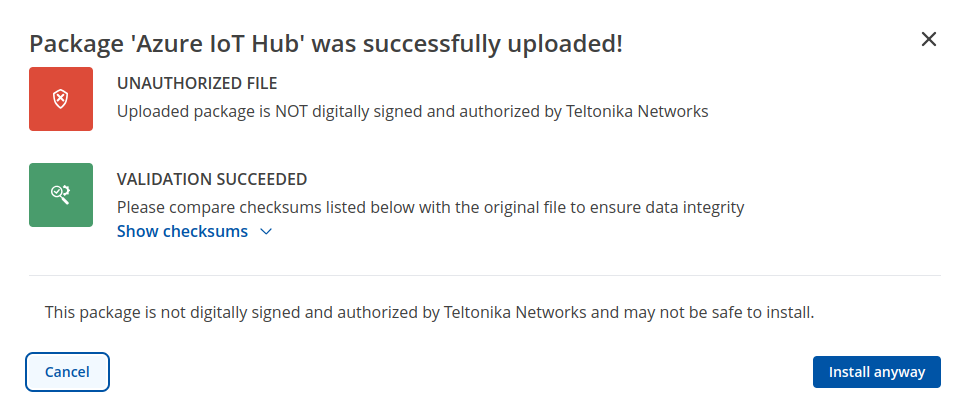Click the 'This package is not digitally signed' warning
The height and width of the screenshot is (411, 966).
(x=430, y=312)
